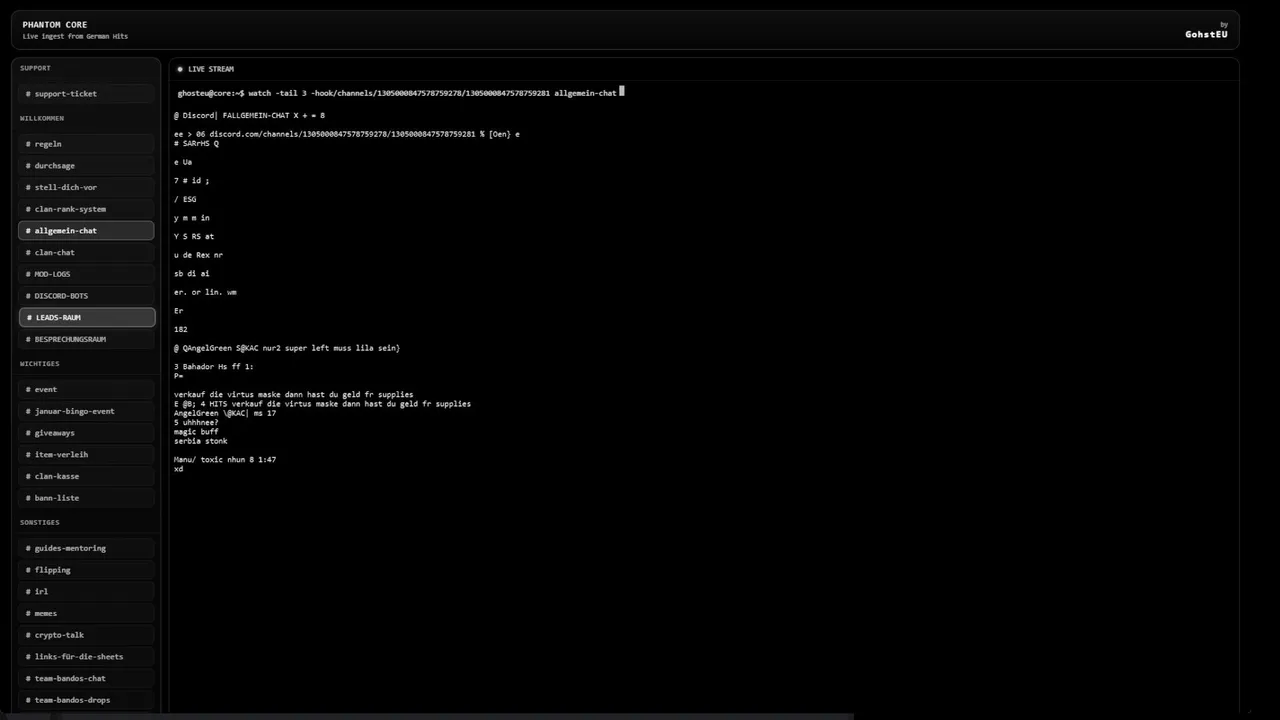The width and height of the screenshot is (1280, 720).
Task: Click the SONSTIGES section heading
Action: coord(40,522)
